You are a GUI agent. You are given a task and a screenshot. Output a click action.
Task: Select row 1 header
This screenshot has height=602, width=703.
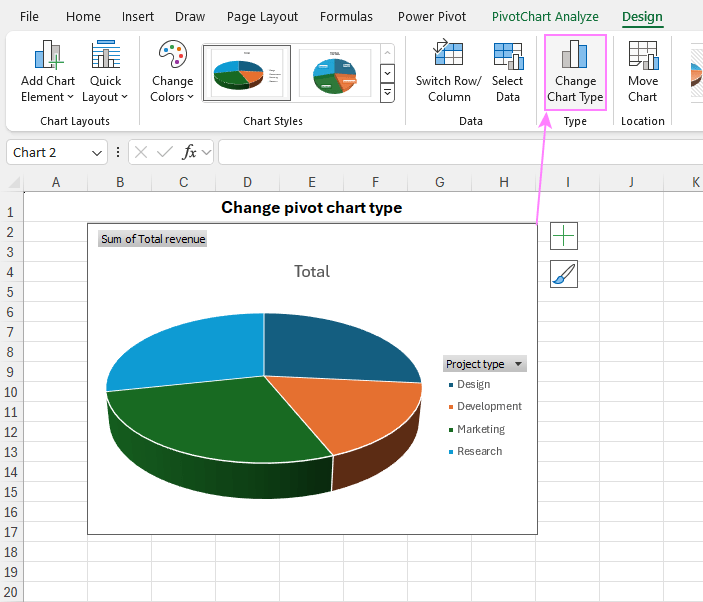tap(11, 212)
